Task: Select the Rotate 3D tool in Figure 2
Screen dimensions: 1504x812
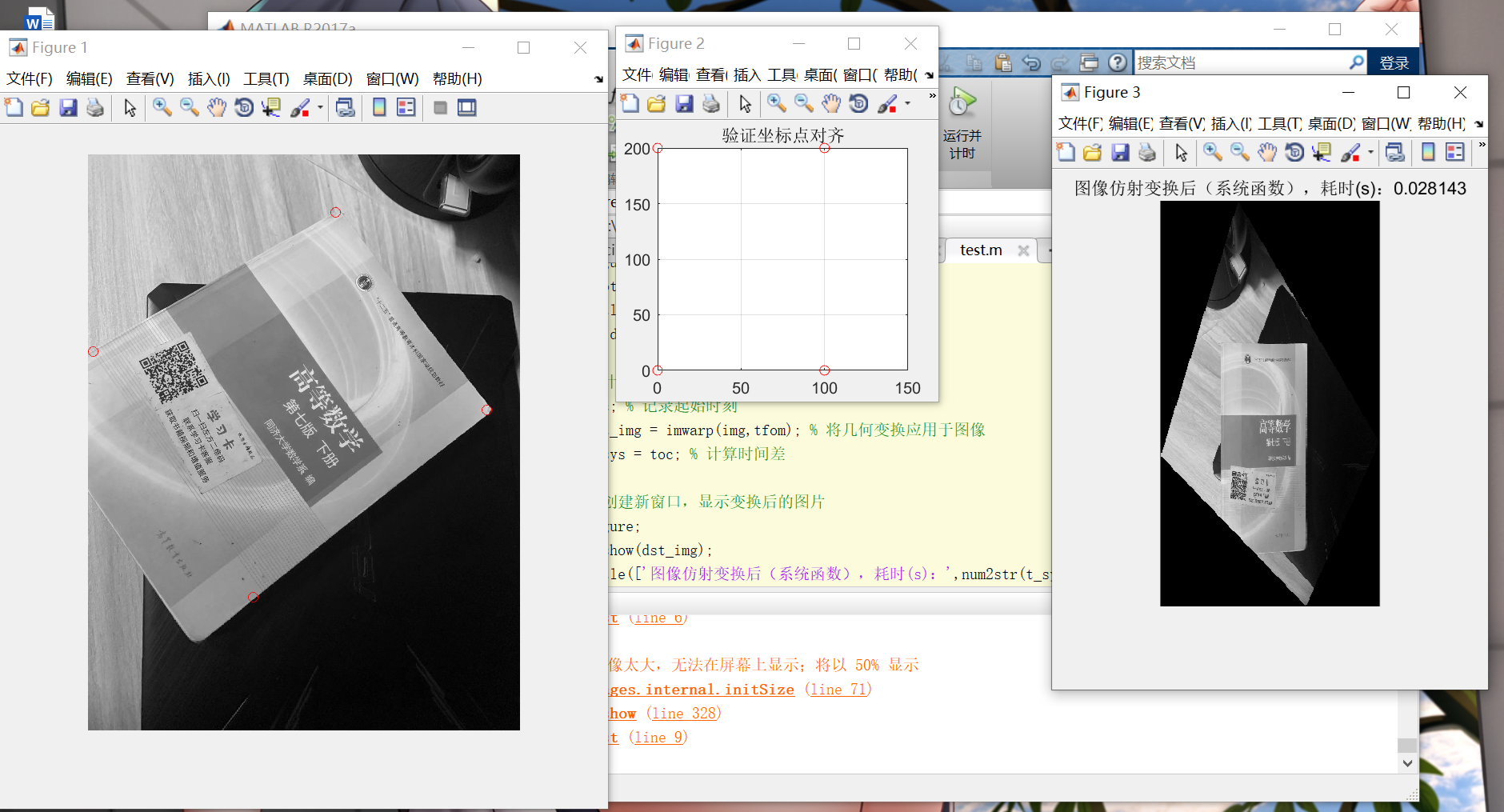Action: [859, 103]
